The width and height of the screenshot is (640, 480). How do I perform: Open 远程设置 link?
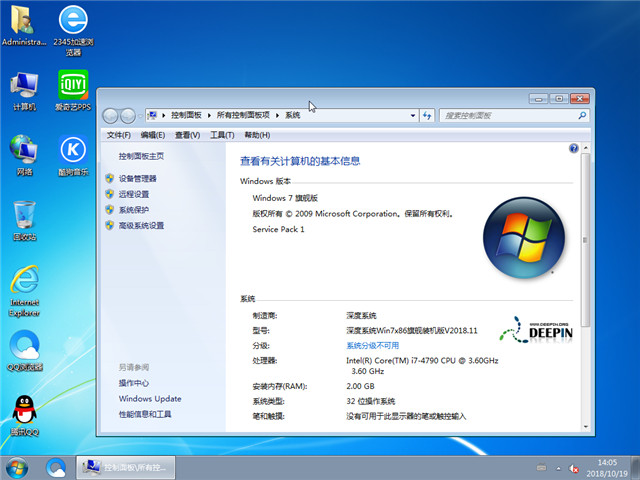(x=134, y=194)
